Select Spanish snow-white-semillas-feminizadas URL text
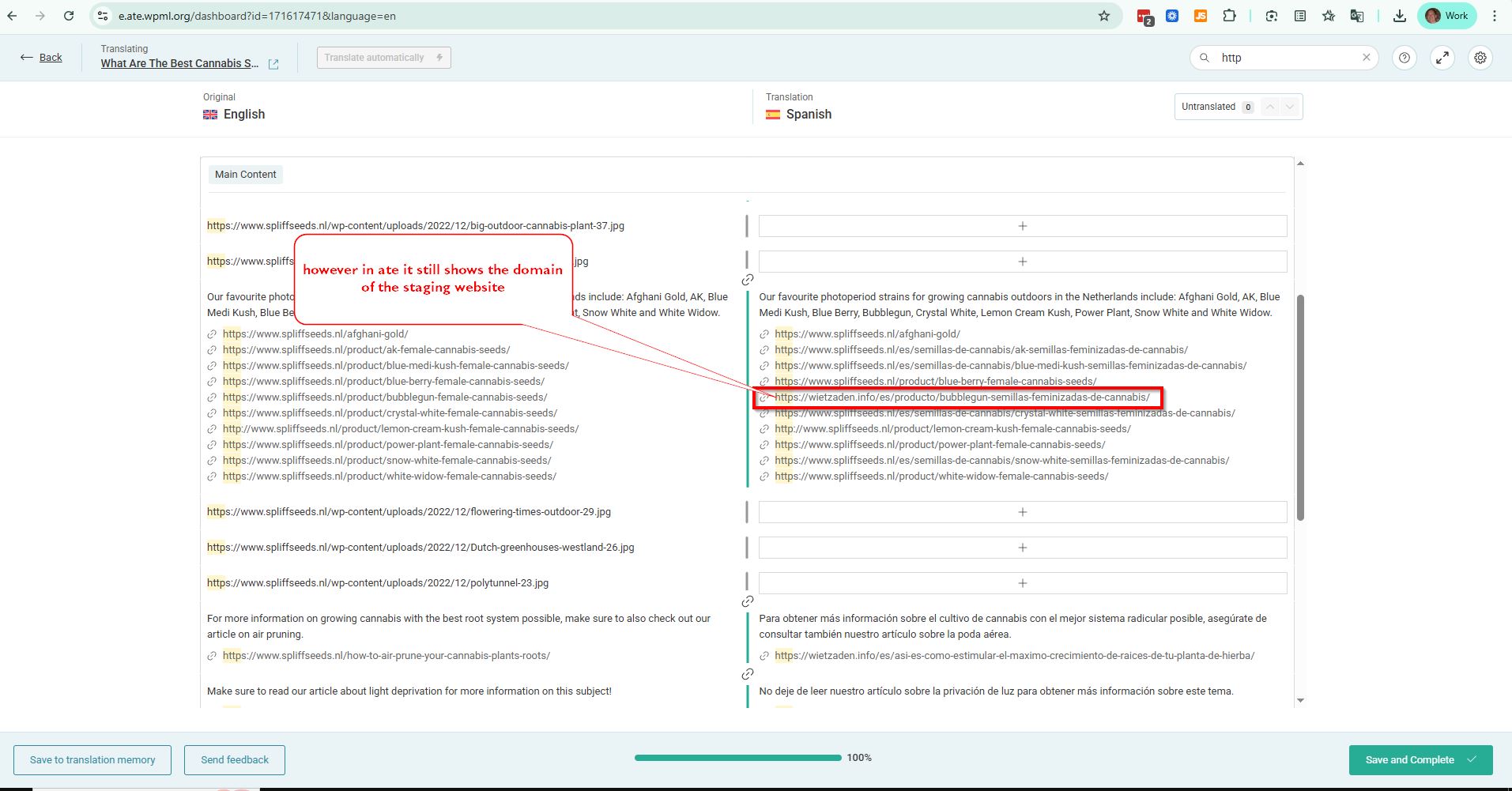Viewport: 1512px width, 791px height. [1002, 461]
